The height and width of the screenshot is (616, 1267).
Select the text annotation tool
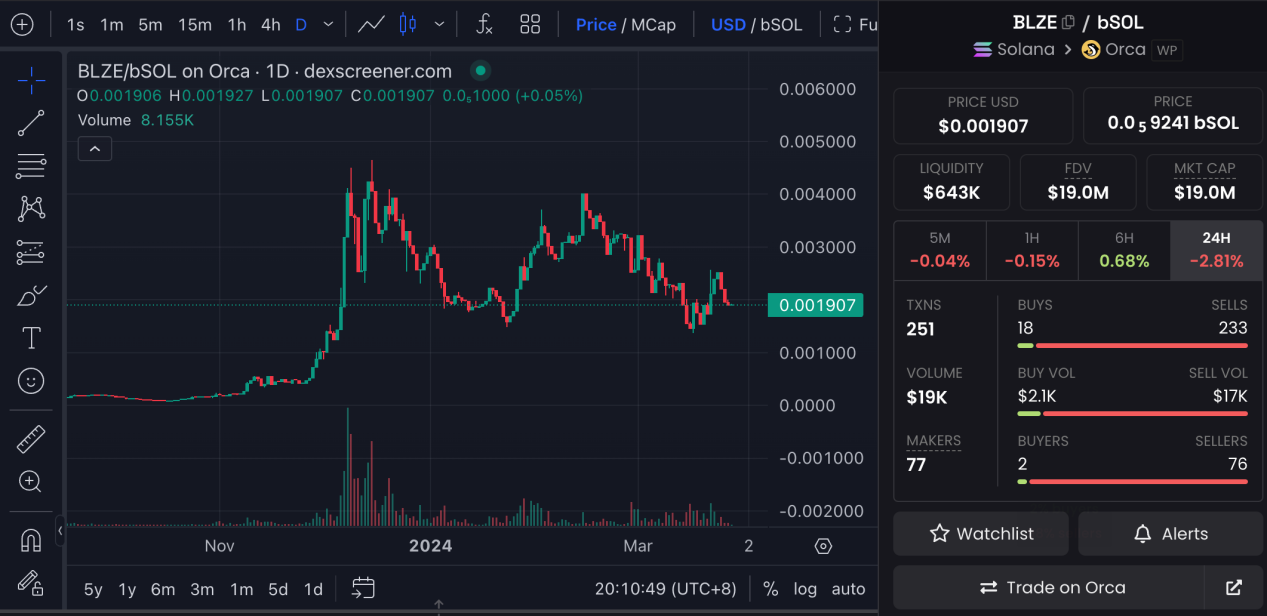(30, 337)
